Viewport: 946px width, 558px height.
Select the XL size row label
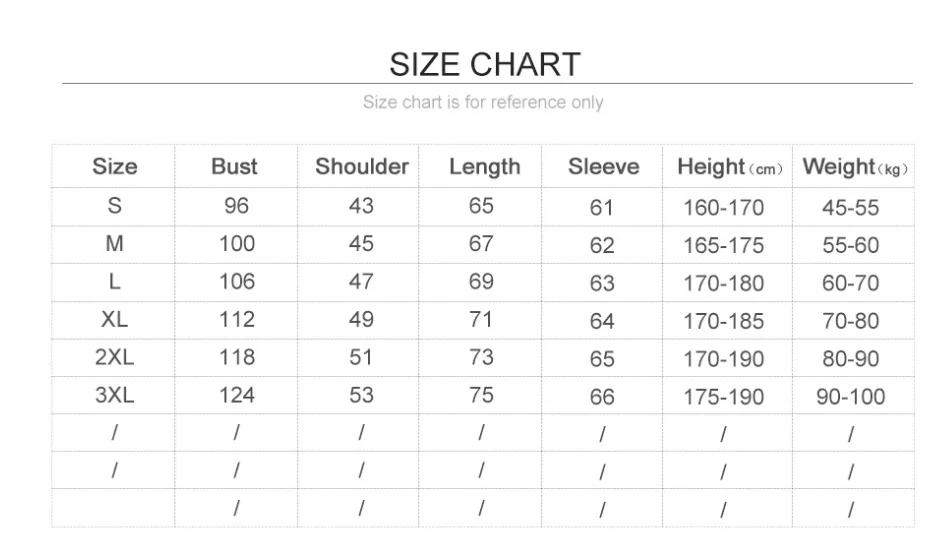pos(115,320)
